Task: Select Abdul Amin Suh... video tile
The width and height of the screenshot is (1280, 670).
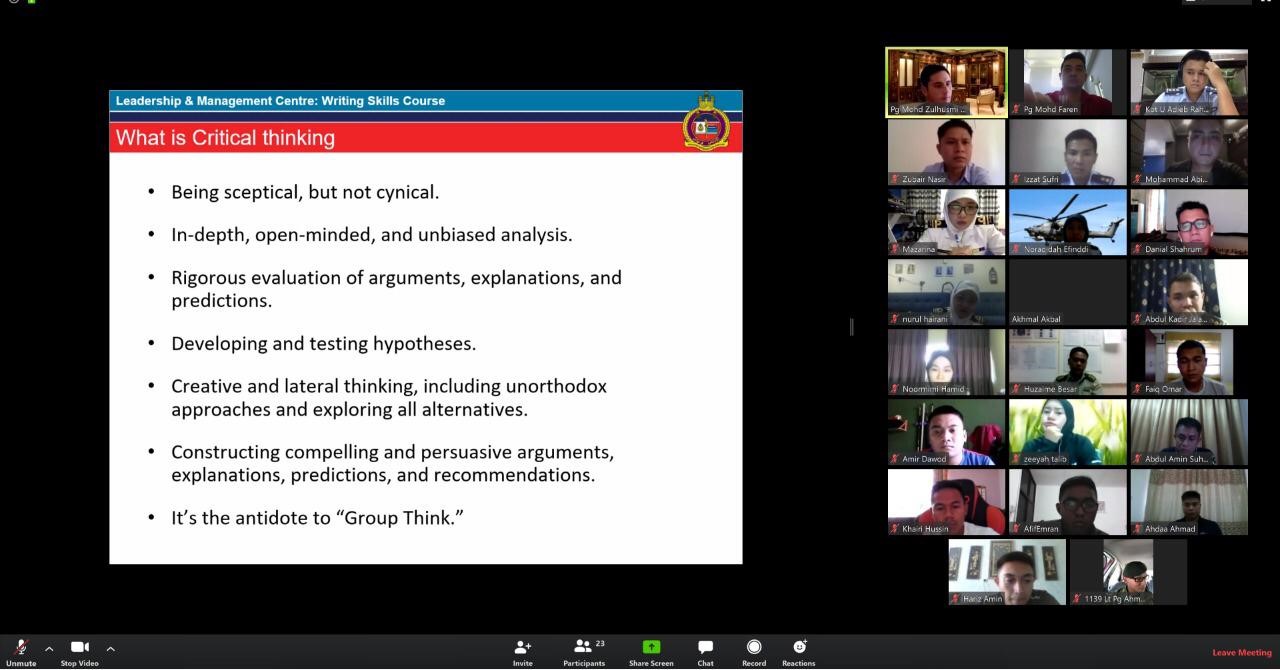Action: [x=1188, y=432]
